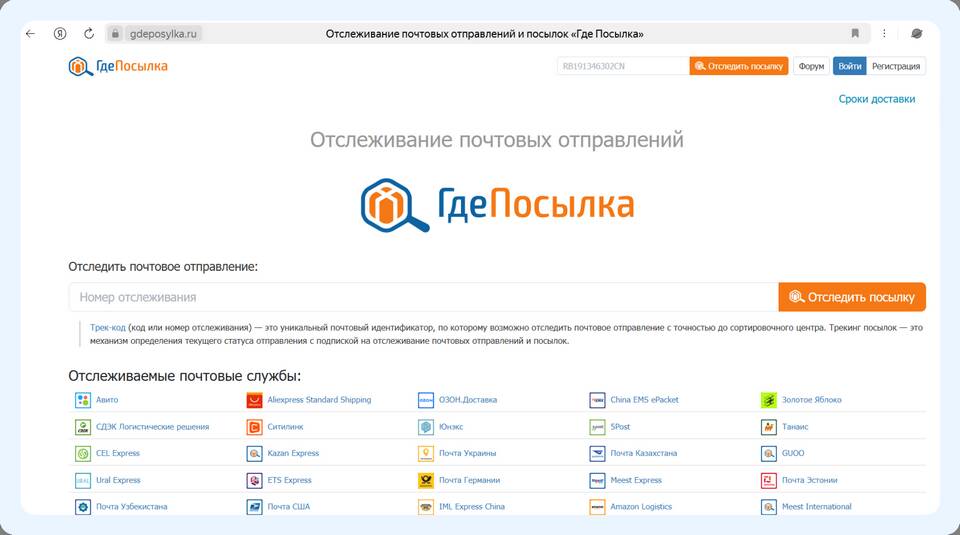Open the Регистрация page
This screenshot has height=535, width=960.
coord(895,66)
